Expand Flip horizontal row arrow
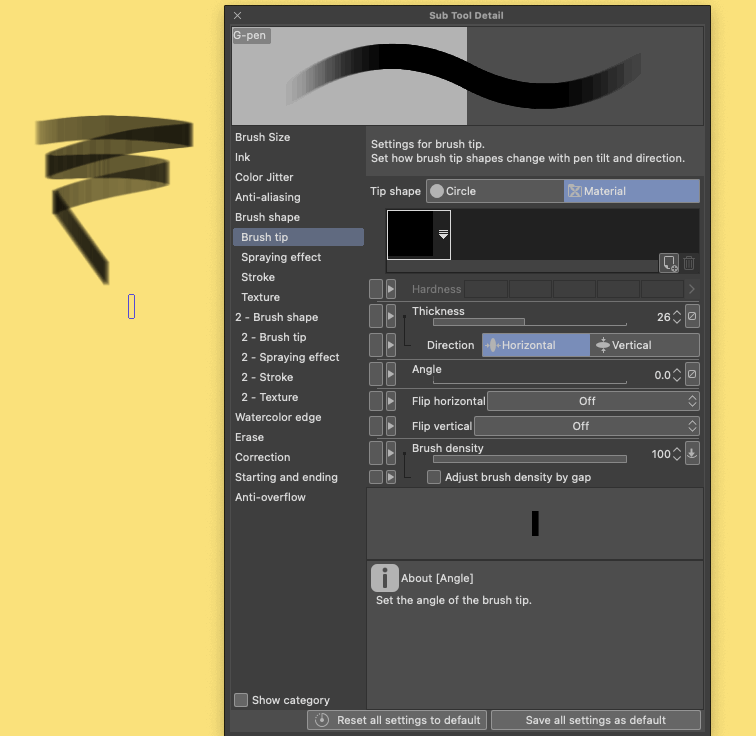Screen dimensions: 756x736 [391, 401]
